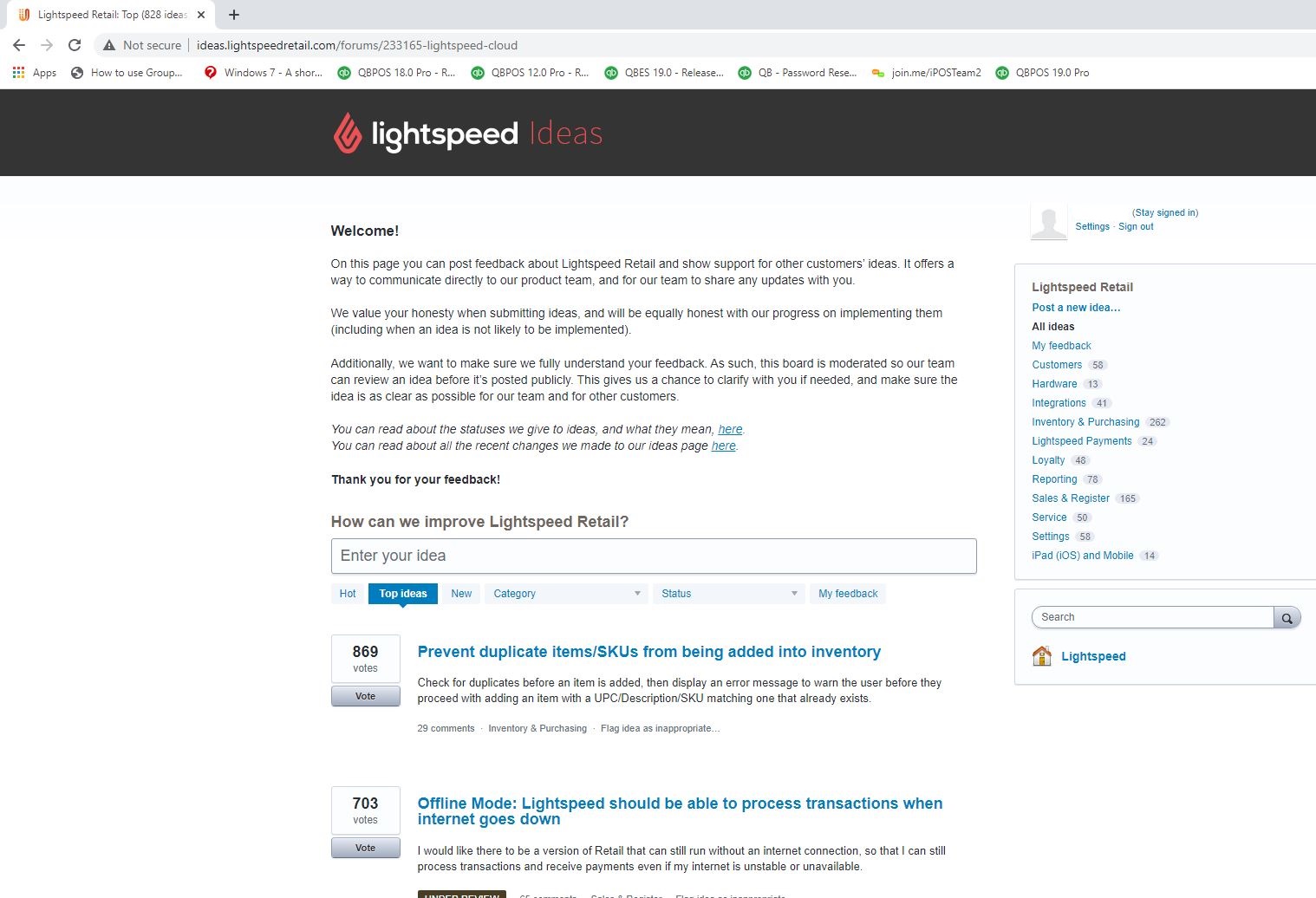Click the Sign out link

(x=1136, y=227)
